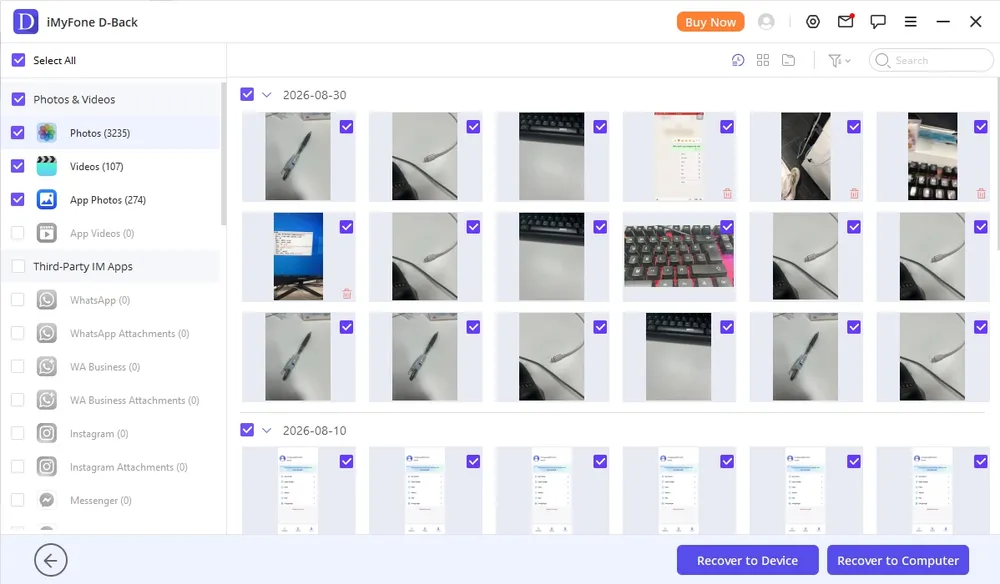
Task: Click Recover to Computer
Action: tap(898, 560)
